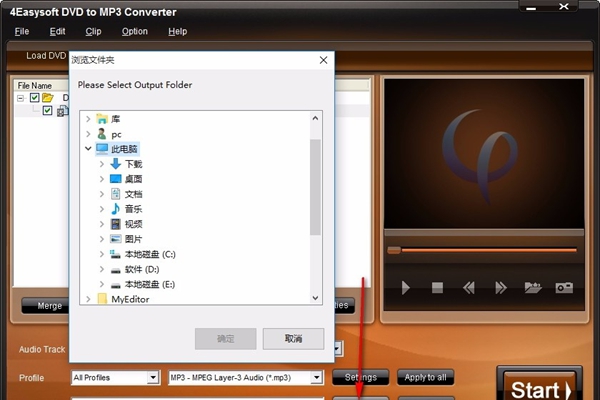Expand the 桌面 node
This screenshot has width=600, height=400.
(102, 179)
